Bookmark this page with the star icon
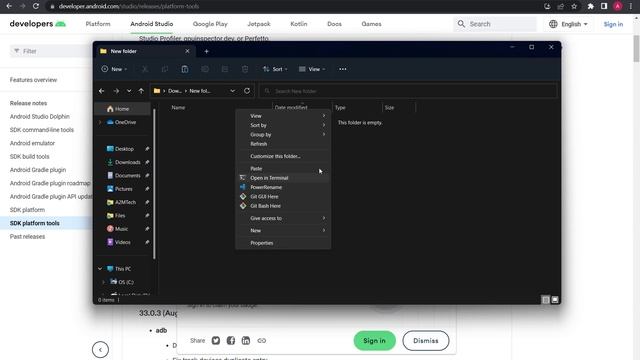The width and height of the screenshot is (640, 360). point(574,6)
